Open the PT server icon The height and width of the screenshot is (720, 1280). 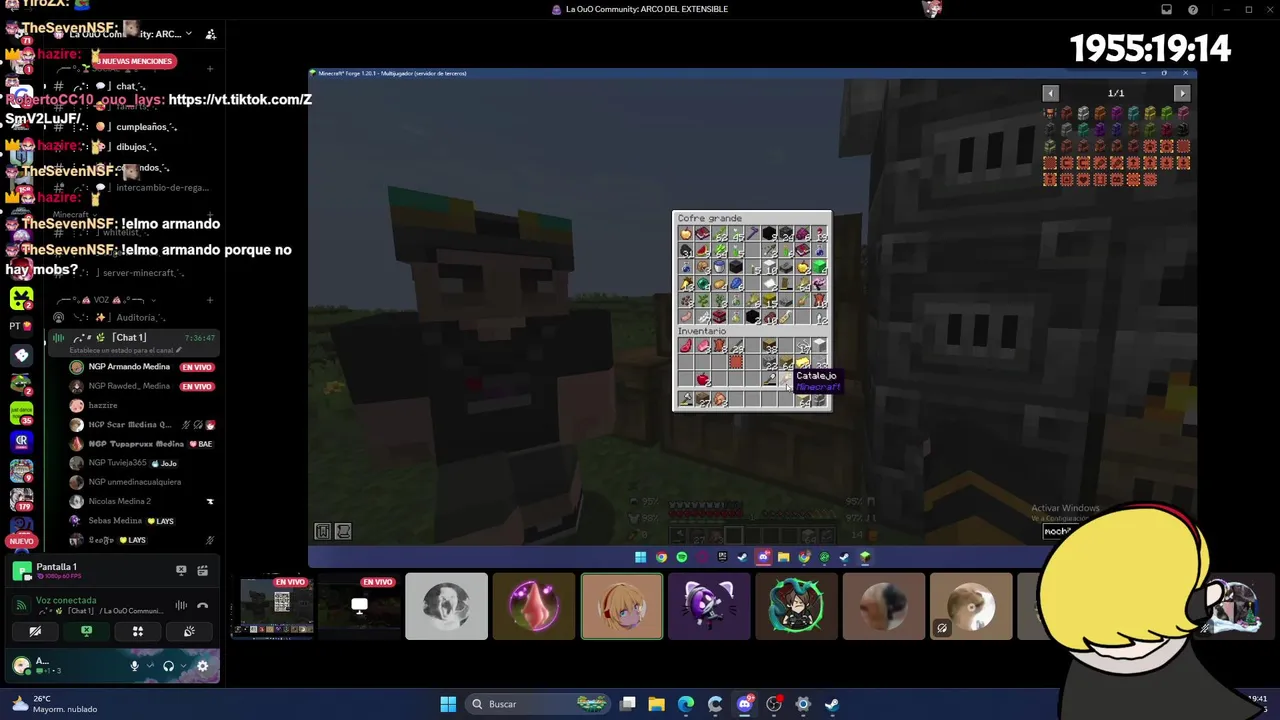[20, 326]
